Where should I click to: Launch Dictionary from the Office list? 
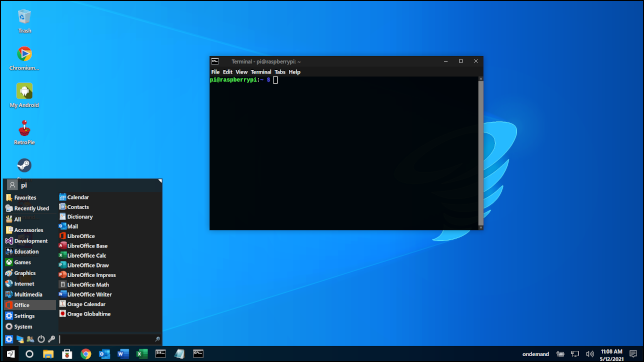[x=109, y=217]
